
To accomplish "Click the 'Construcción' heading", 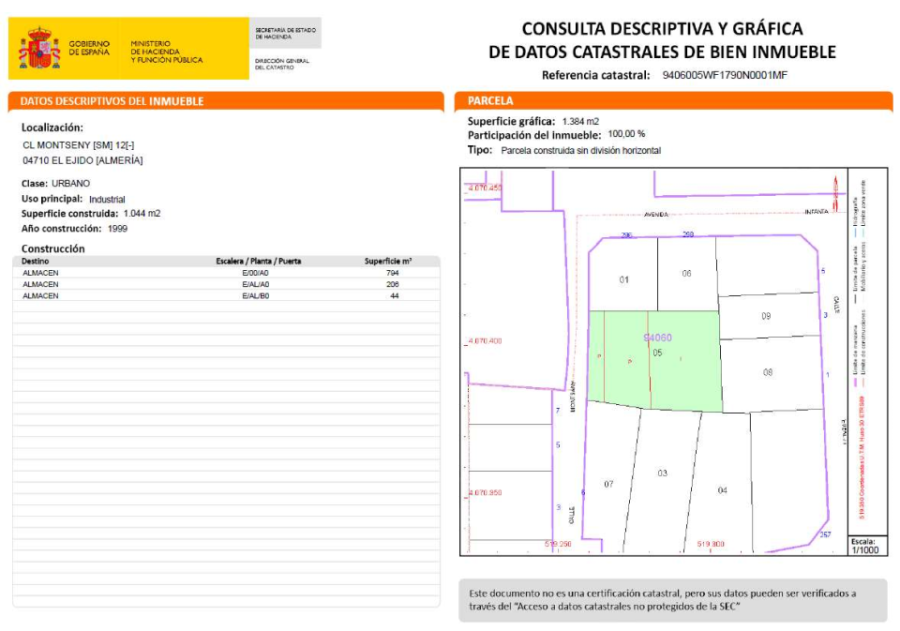I will coord(53,249).
